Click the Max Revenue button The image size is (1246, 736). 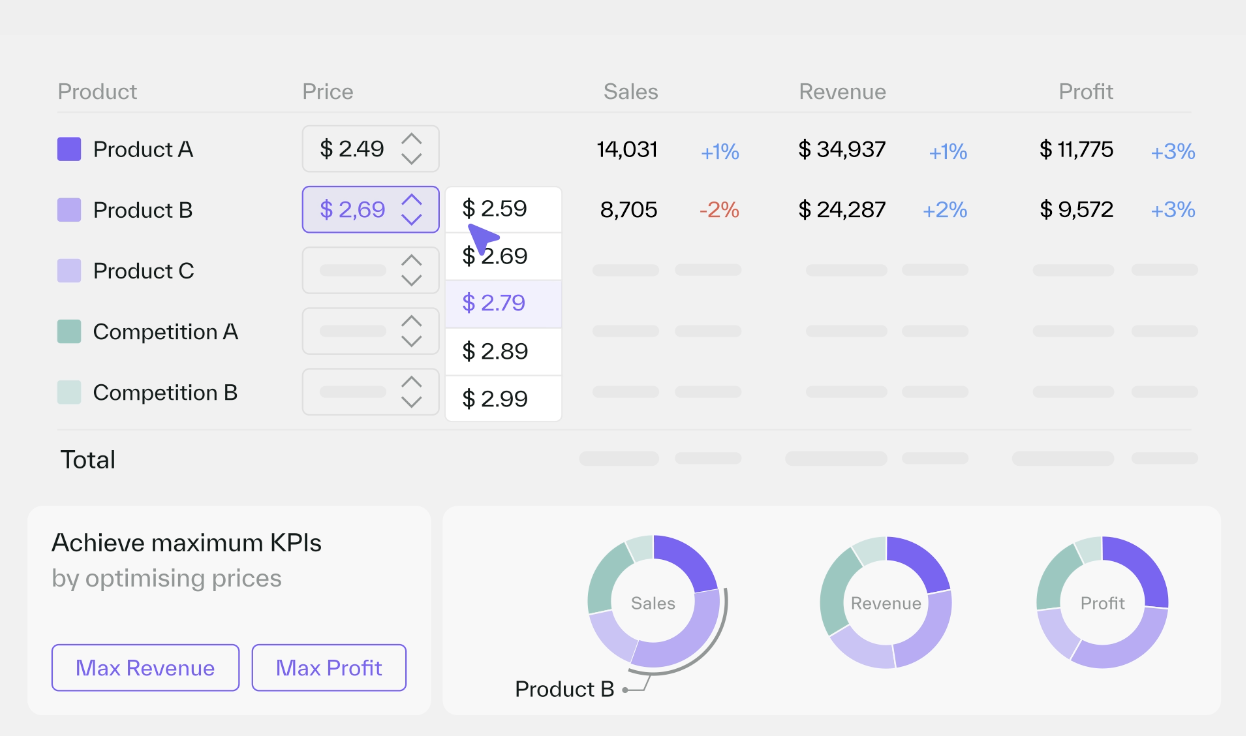point(145,667)
